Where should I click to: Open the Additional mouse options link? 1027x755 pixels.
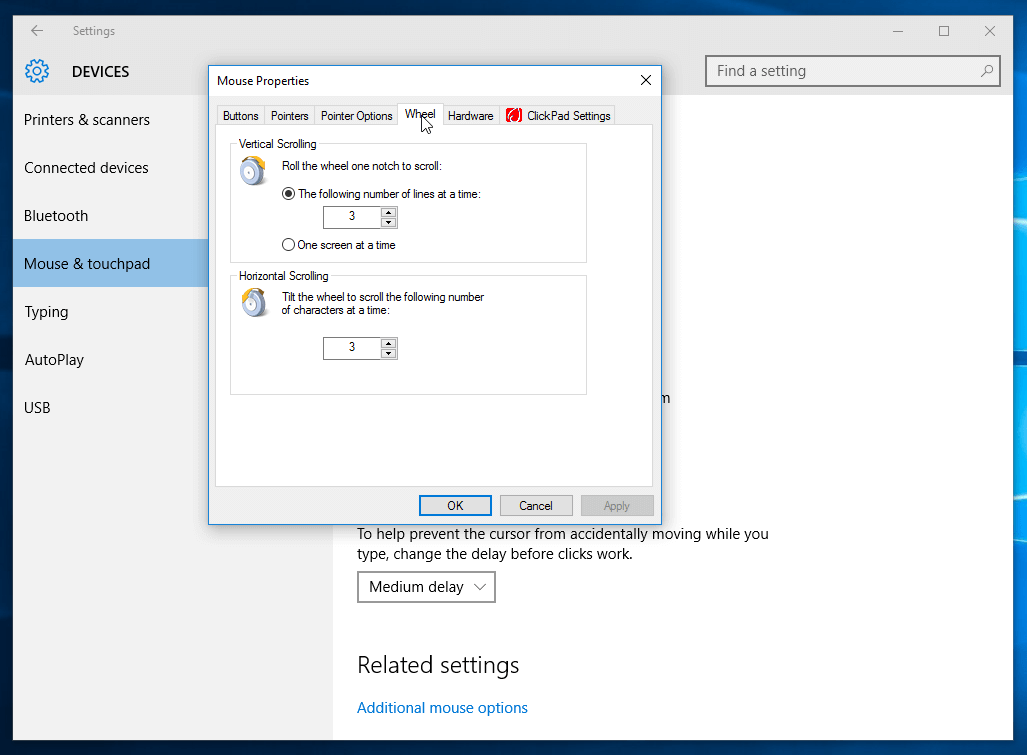(442, 708)
